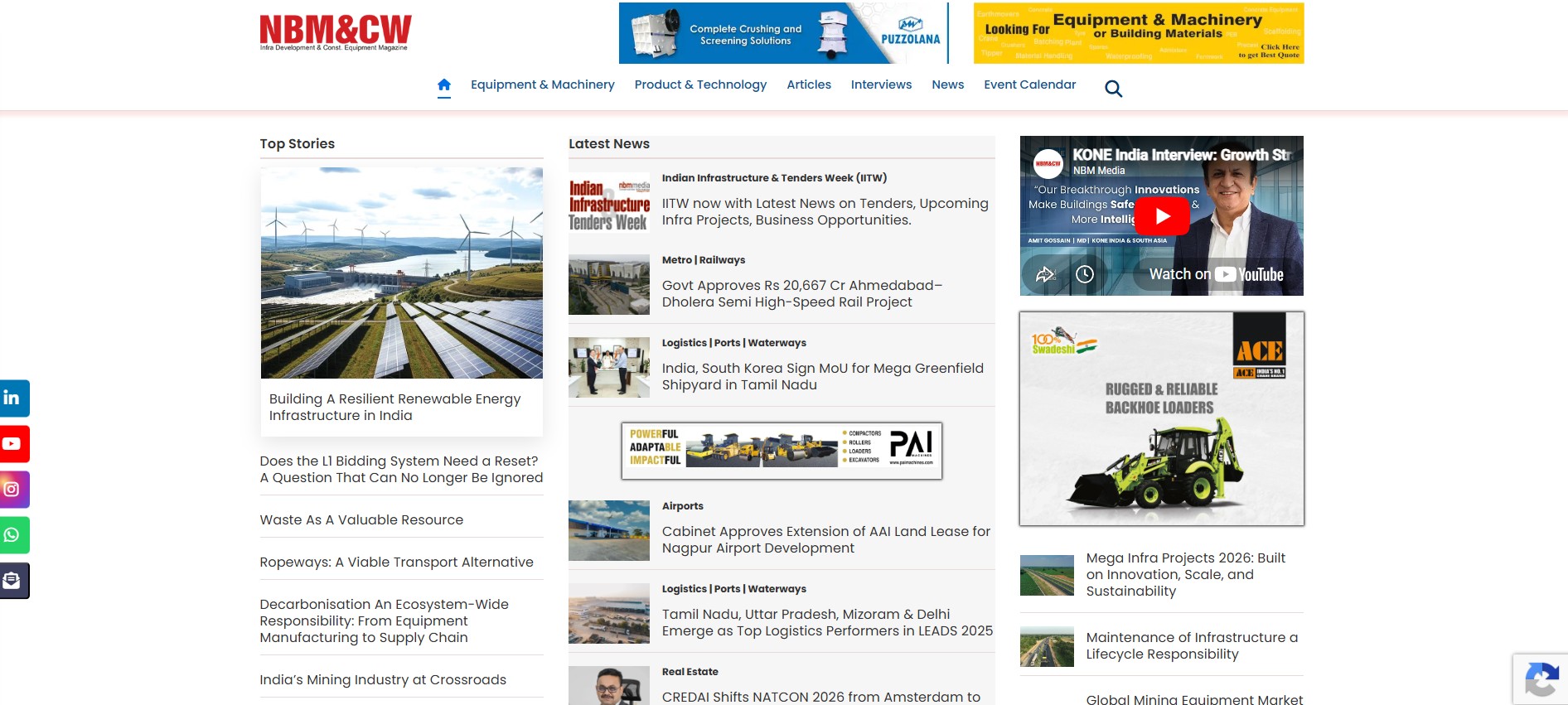1568x705 pixels.
Task: Click the PAI machines banner ad
Action: tap(782, 451)
